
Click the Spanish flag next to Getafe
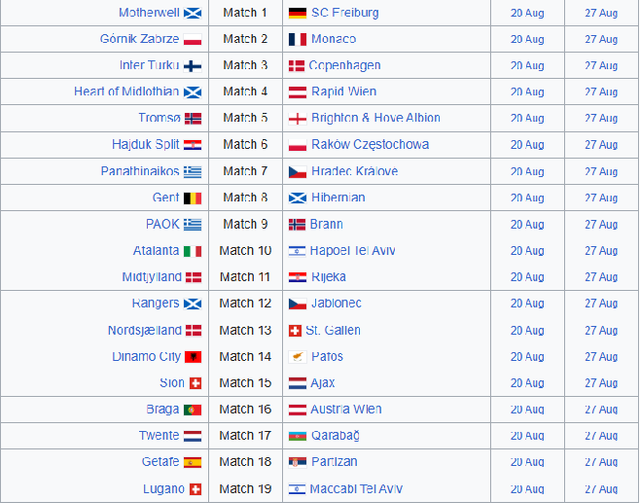pyautogui.click(x=193, y=463)
